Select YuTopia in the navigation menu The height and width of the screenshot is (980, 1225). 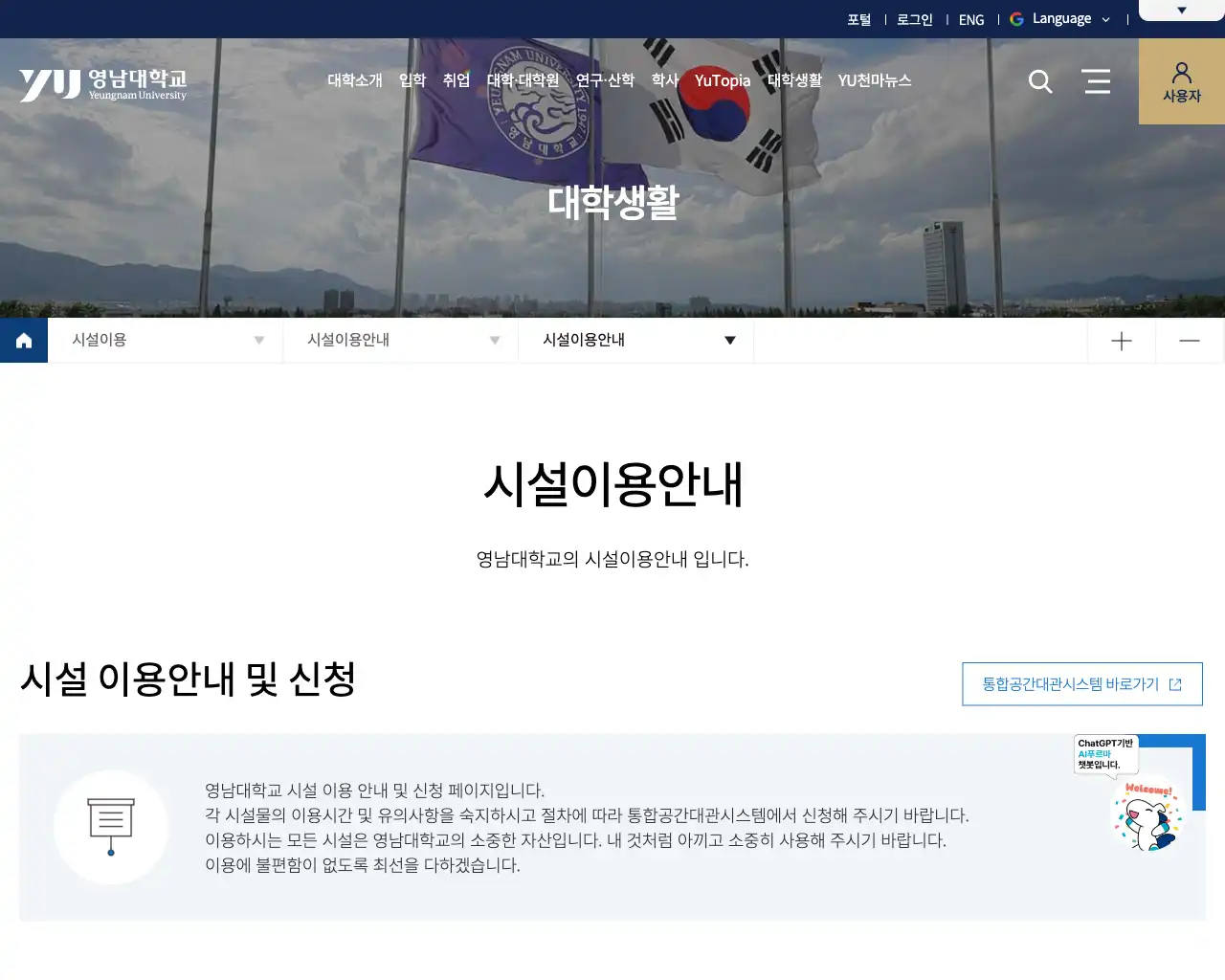[722, 81]
